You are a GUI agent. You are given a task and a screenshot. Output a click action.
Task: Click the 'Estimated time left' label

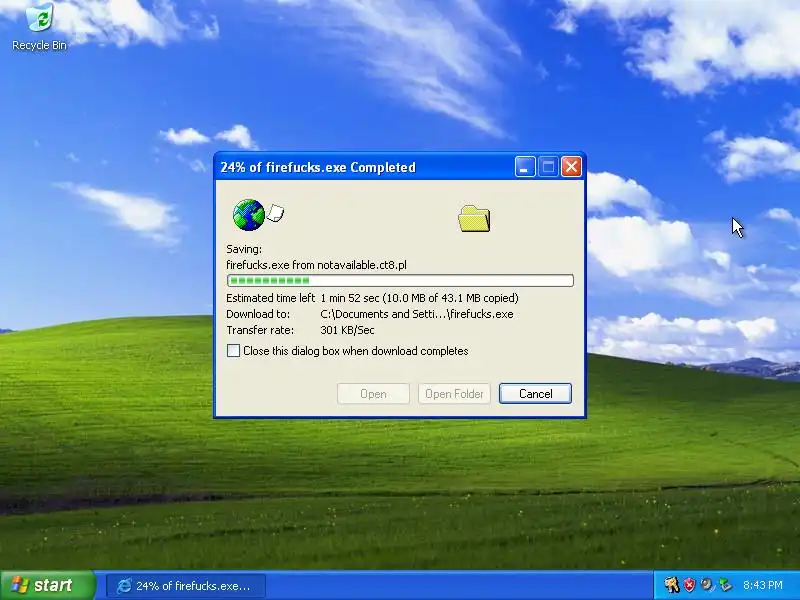tap(270, 298)
